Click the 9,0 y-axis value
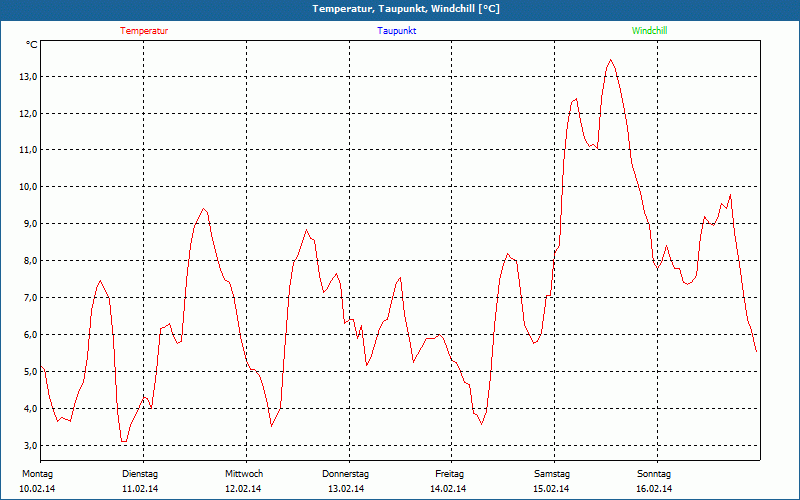 click(29, 223)
